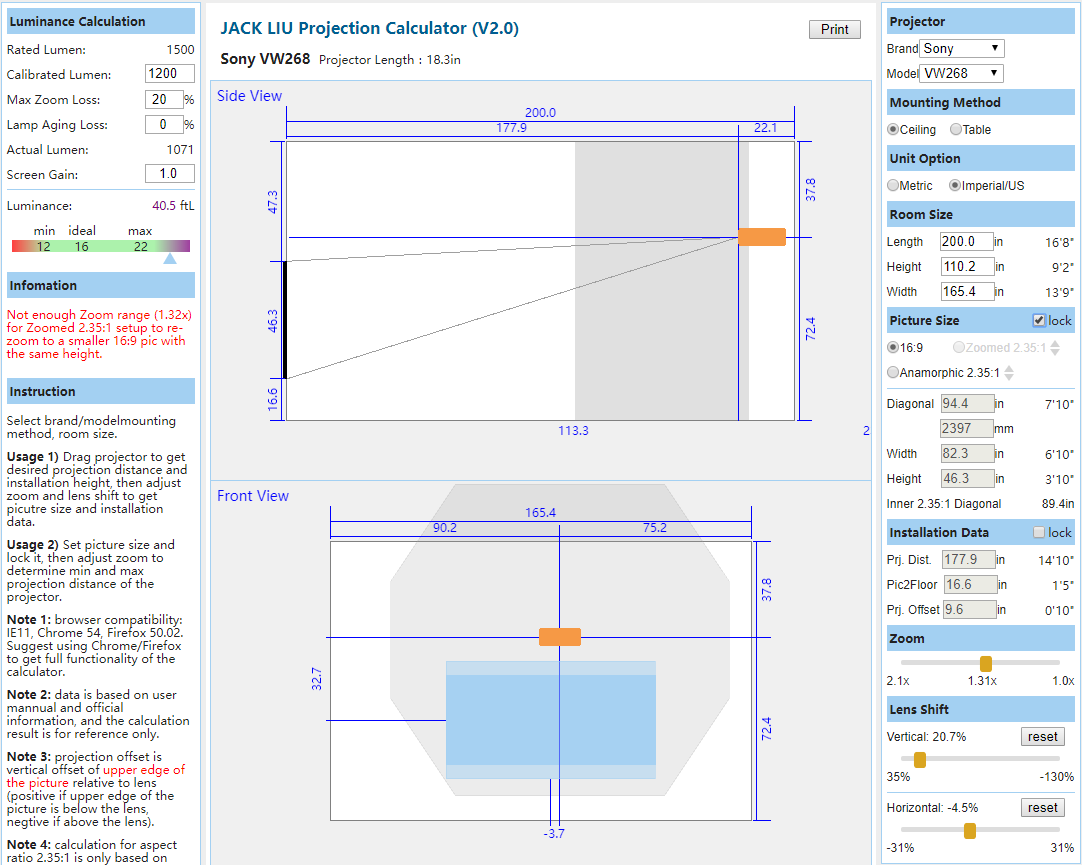The image size is (1082, 865).
Task: Select the 16:9 picture size option
Action: pyautogui.click(x=891, y=347)
